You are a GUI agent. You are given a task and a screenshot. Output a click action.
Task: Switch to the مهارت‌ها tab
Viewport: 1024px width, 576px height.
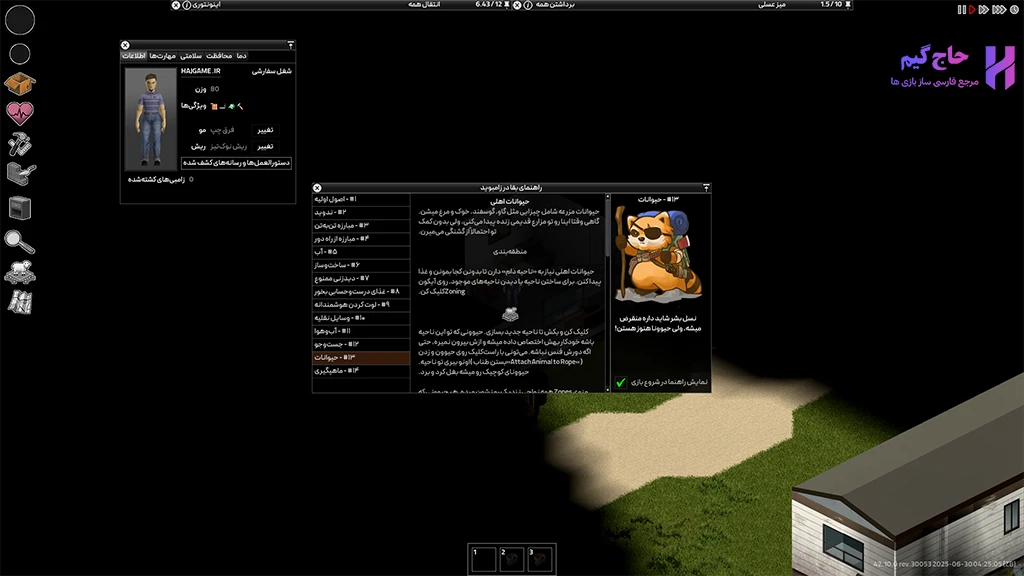click(x=163, y=56)
